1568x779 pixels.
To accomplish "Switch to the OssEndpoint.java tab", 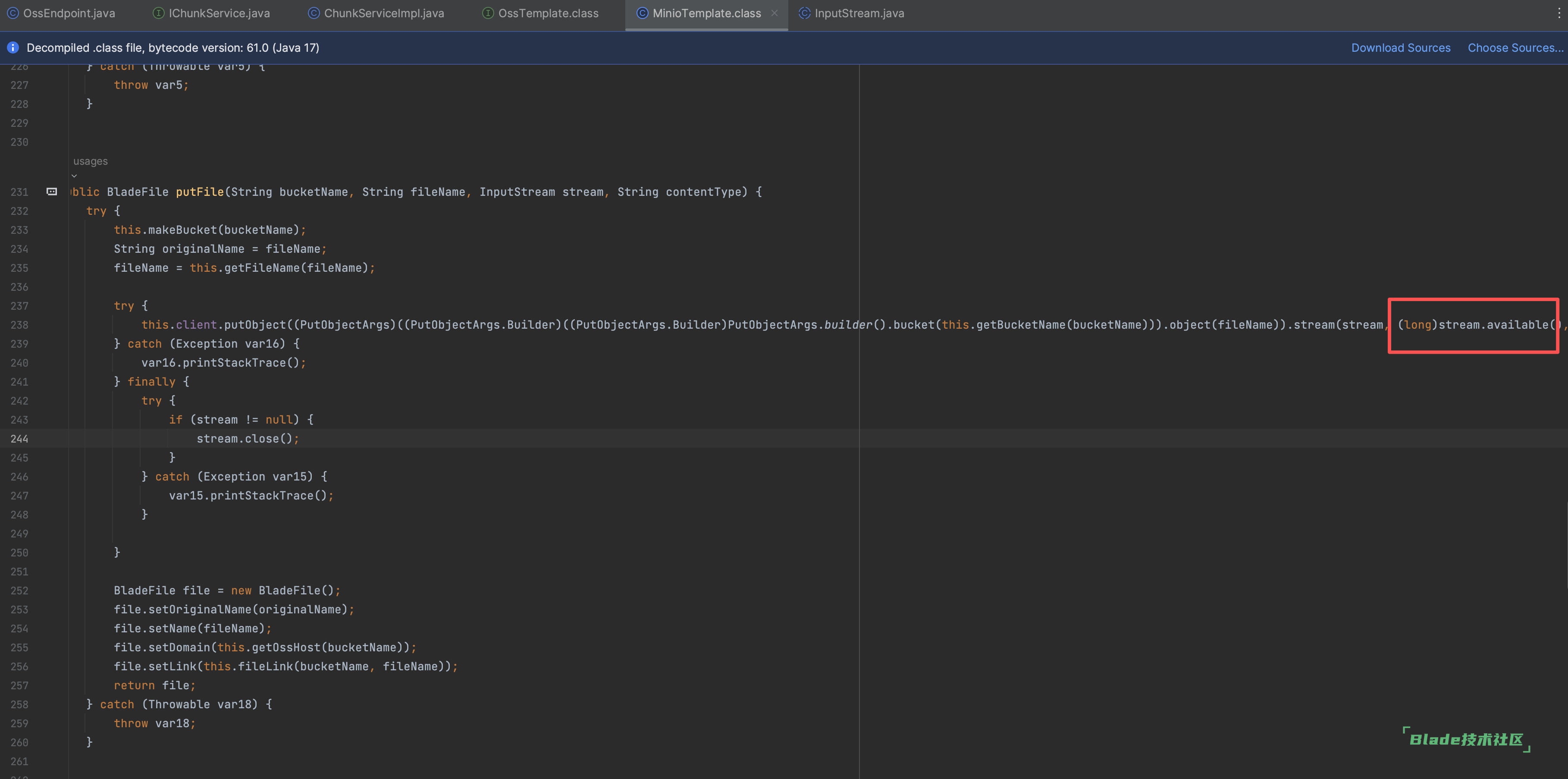I will [61, 13].
